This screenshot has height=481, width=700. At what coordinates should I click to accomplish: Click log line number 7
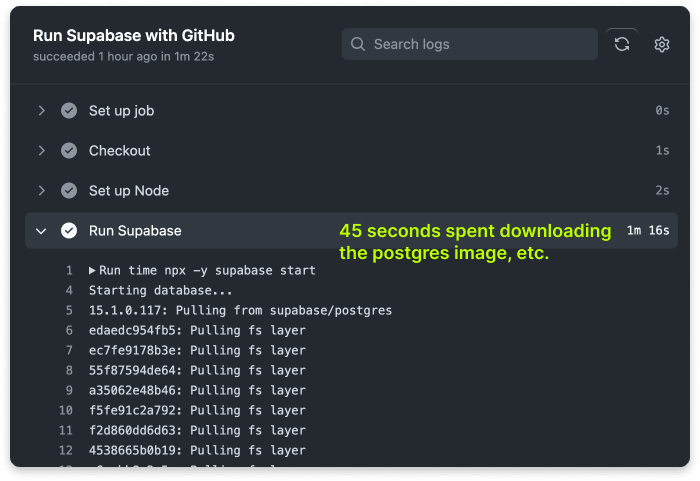point(69,350)
